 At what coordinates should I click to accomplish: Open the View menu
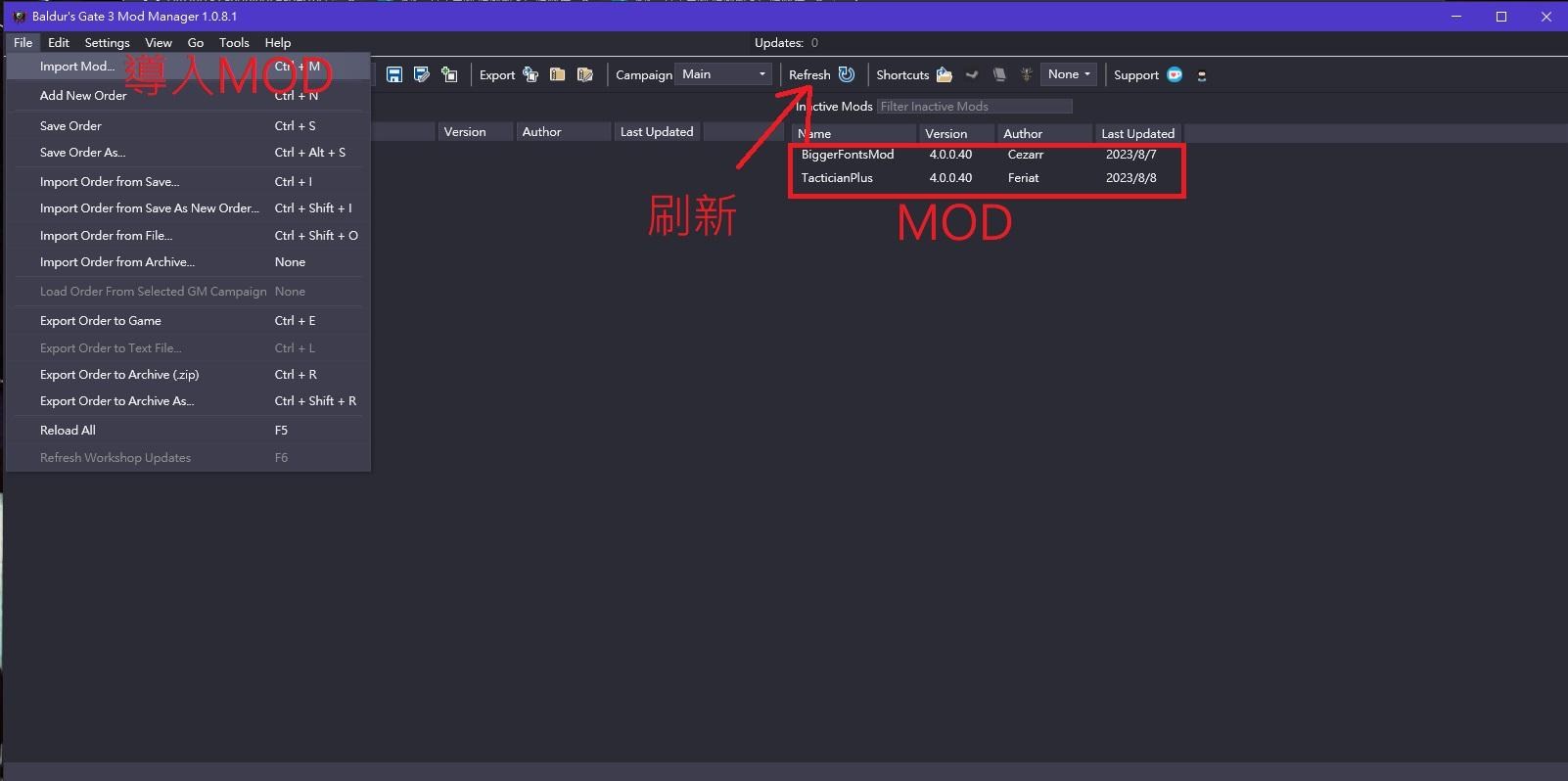point(159,42)
